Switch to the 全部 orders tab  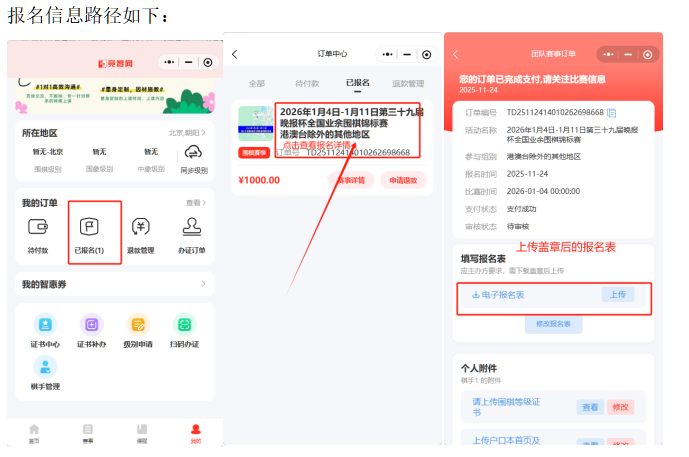(x=257, y=83)
